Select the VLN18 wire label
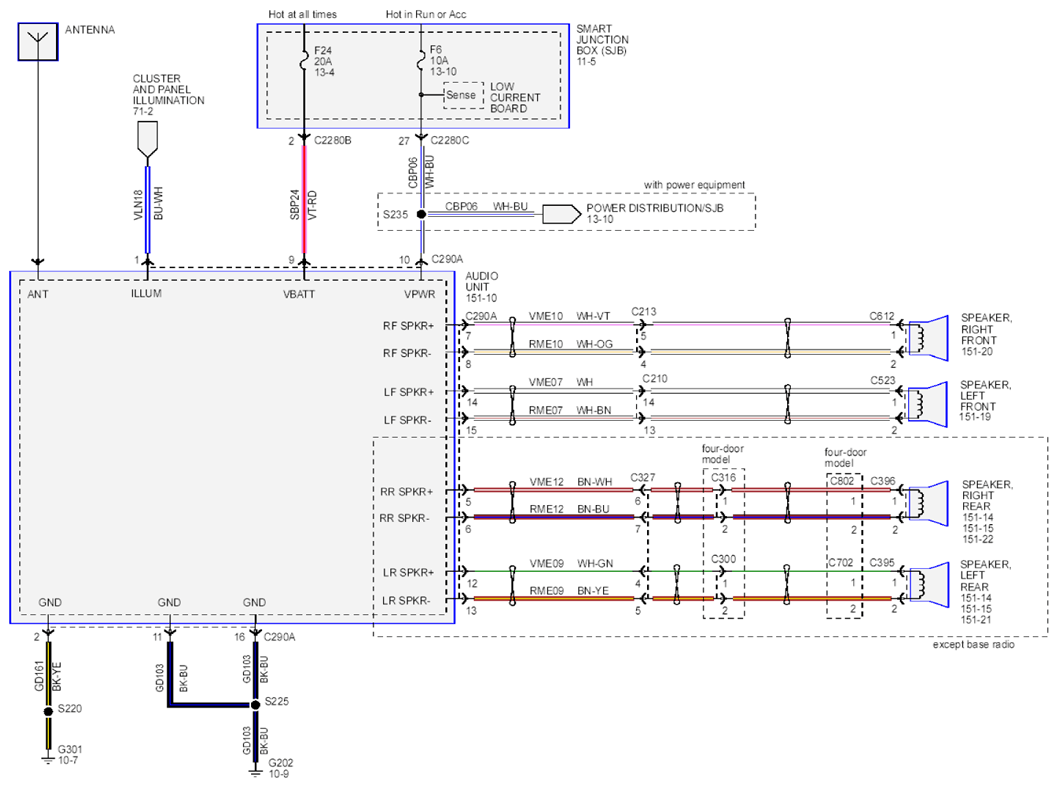 tap(138, 205)
